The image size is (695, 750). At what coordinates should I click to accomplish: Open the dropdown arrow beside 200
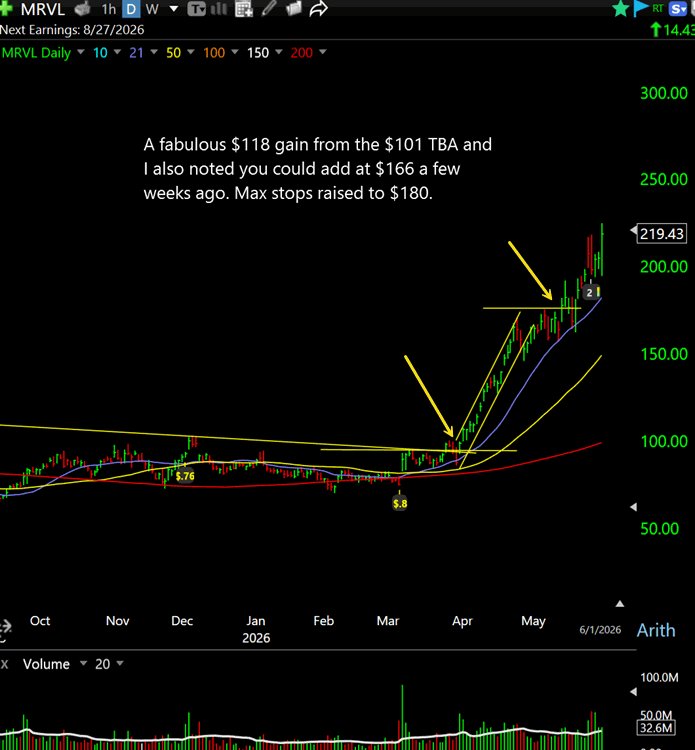pyautogui.click(x=322, y=51)
